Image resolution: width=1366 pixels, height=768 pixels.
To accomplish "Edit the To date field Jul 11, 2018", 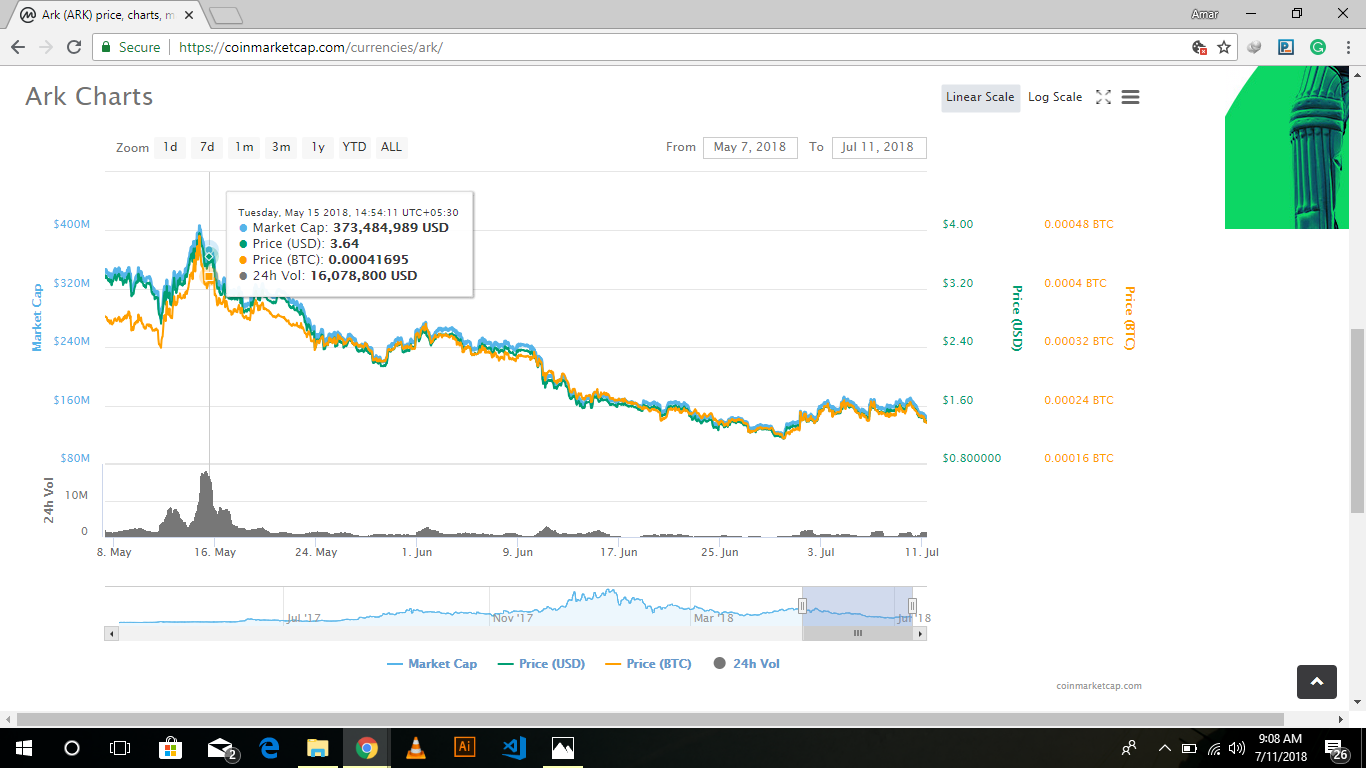I will pyautogui.click(x=878, y=147).
